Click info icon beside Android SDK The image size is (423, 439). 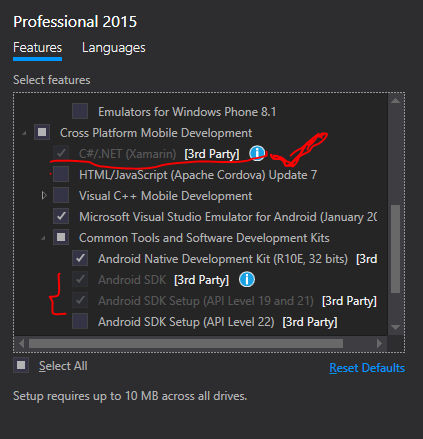tap(247, 279)
